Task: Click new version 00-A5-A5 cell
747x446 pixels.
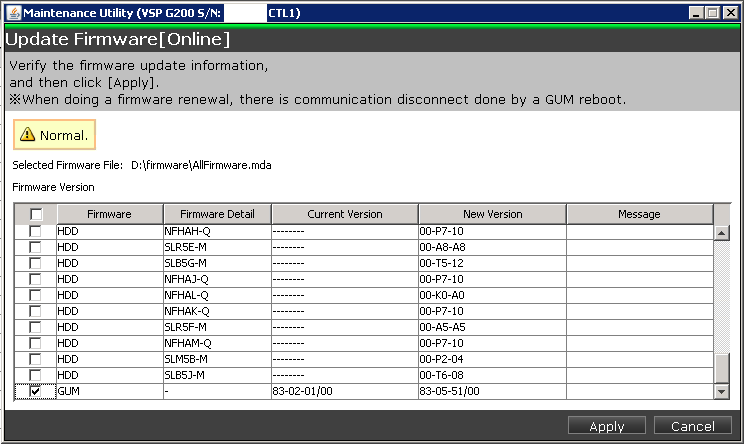Action: 493,327
